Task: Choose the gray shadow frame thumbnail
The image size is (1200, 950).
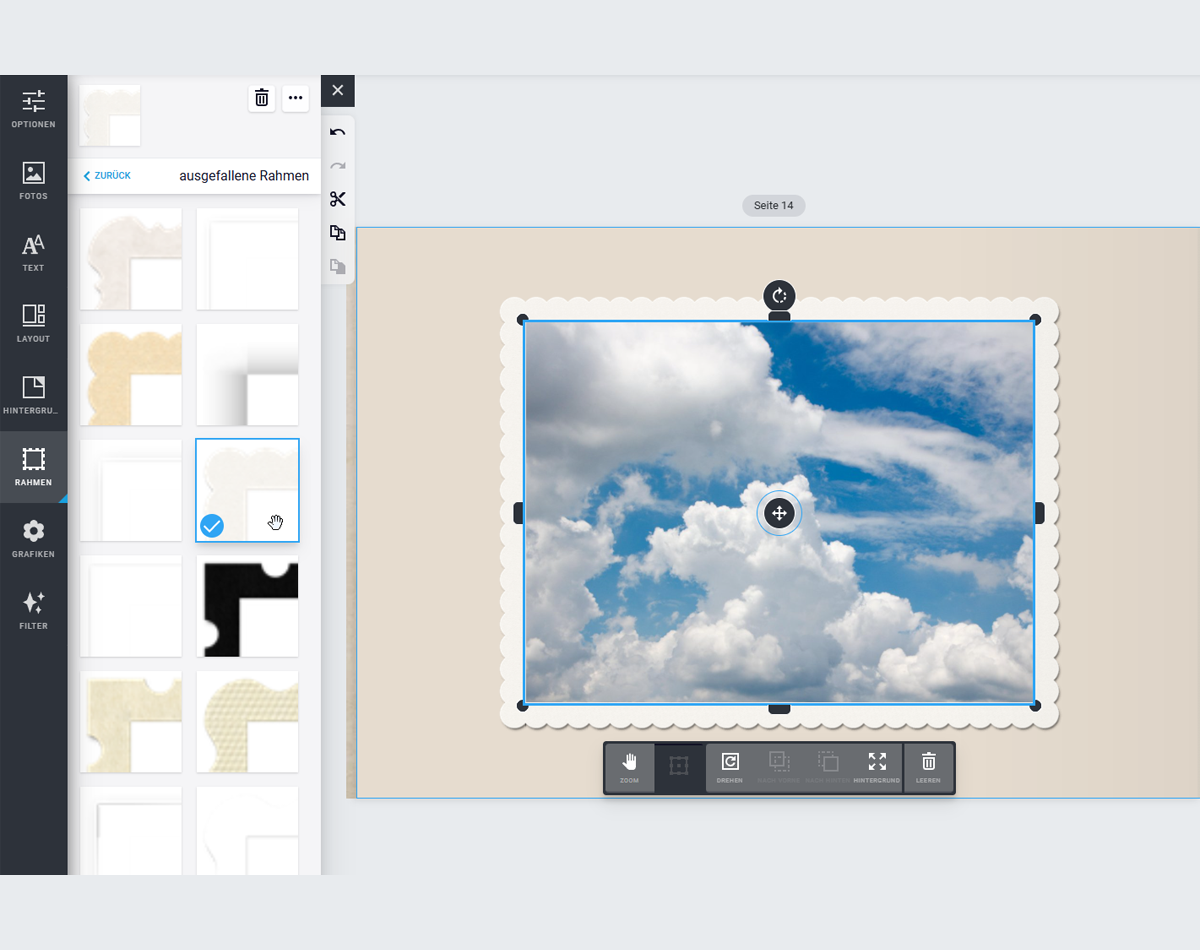Action: 247,375
